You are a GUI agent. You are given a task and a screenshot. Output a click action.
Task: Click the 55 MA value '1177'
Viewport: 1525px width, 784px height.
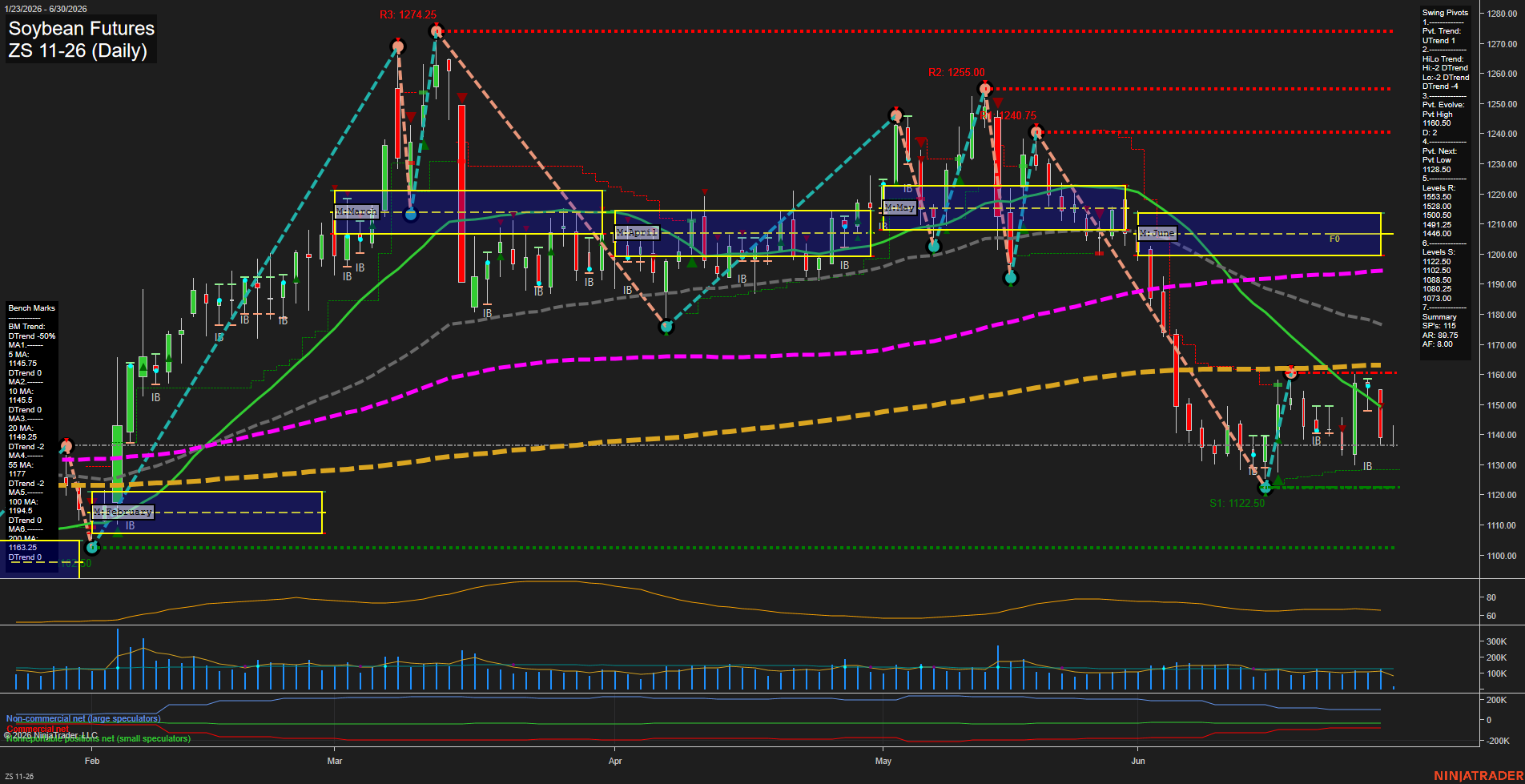17,474
